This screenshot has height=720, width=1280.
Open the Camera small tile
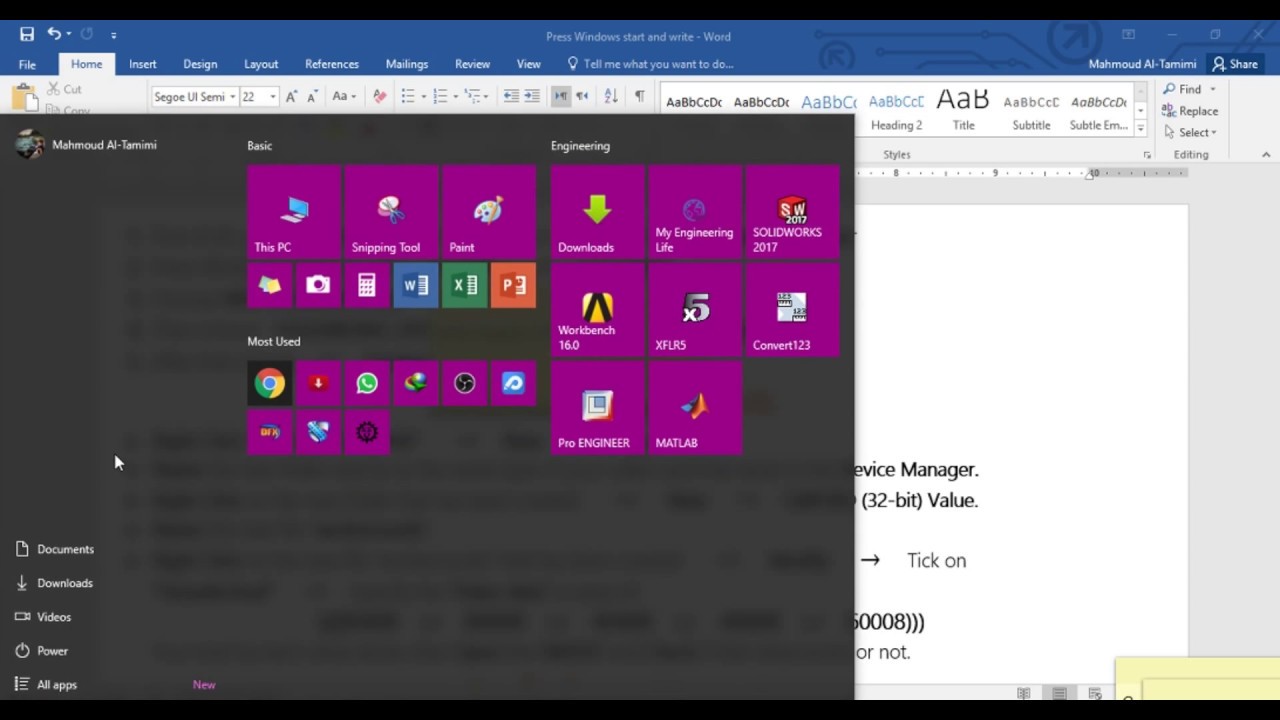pyautogui.click(x=318, y=285)
